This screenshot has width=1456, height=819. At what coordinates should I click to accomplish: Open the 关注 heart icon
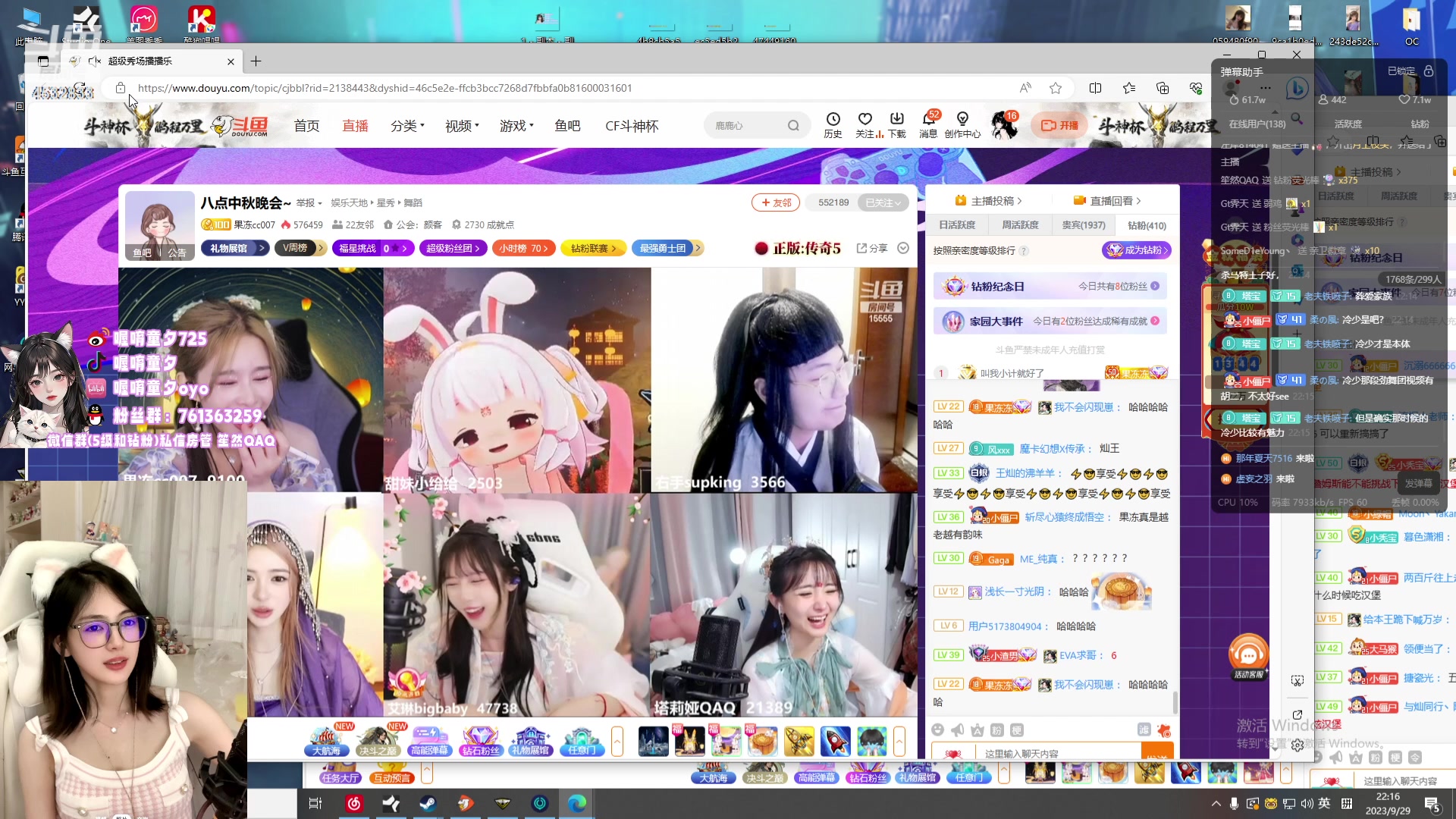pos(864,124)
